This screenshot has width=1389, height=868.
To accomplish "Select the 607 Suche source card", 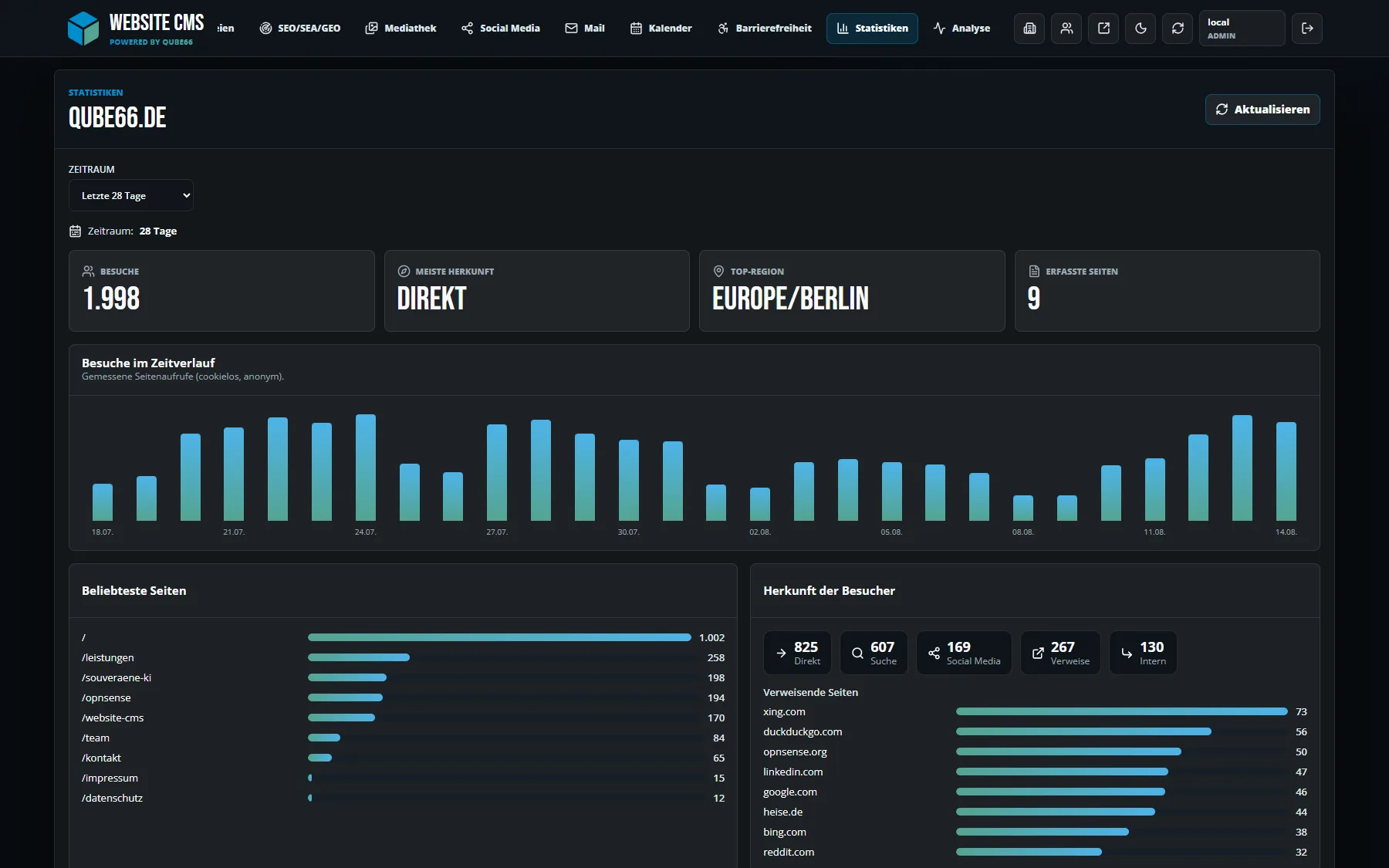I will [874, 653].
